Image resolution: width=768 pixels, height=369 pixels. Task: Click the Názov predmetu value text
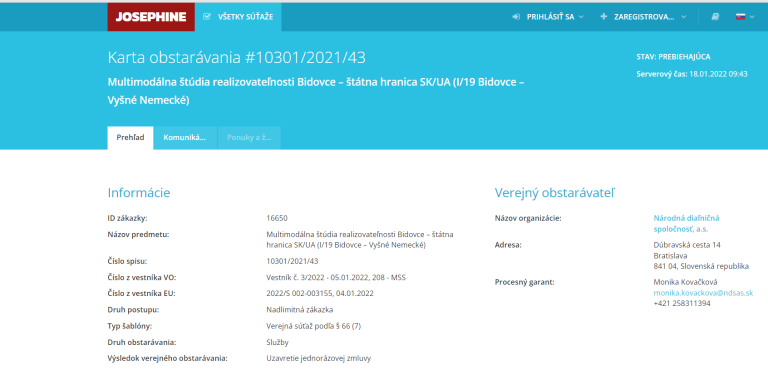(x=360, y=240)
